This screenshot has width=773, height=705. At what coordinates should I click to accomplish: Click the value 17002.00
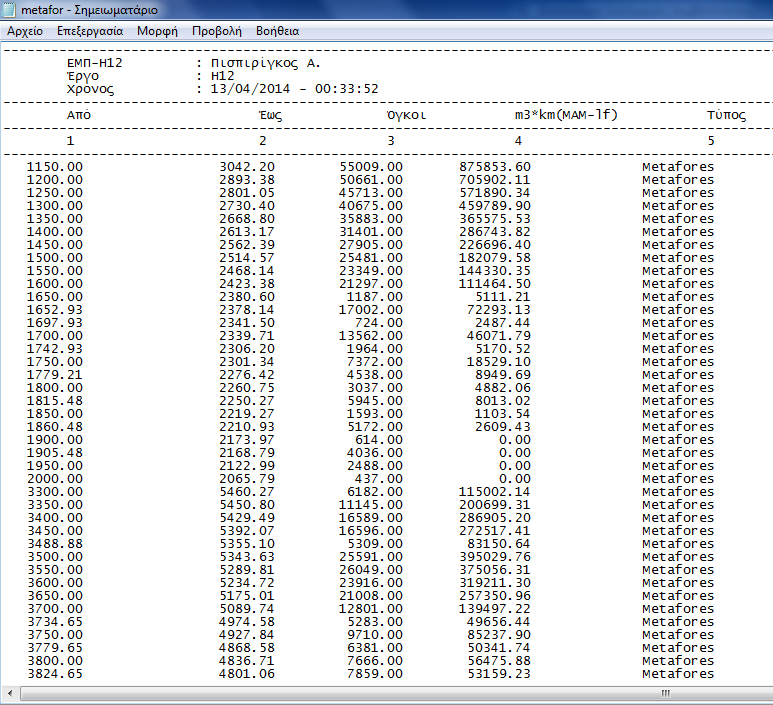371,310
